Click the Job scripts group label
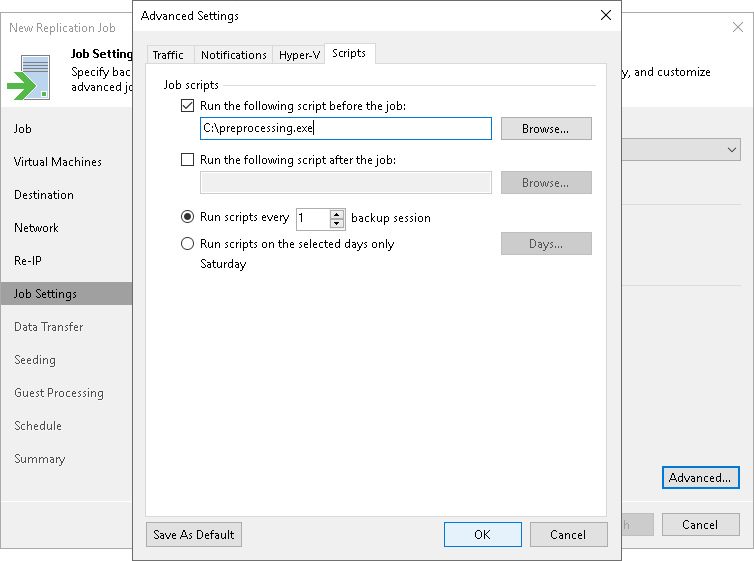 [x=191, y=85]
